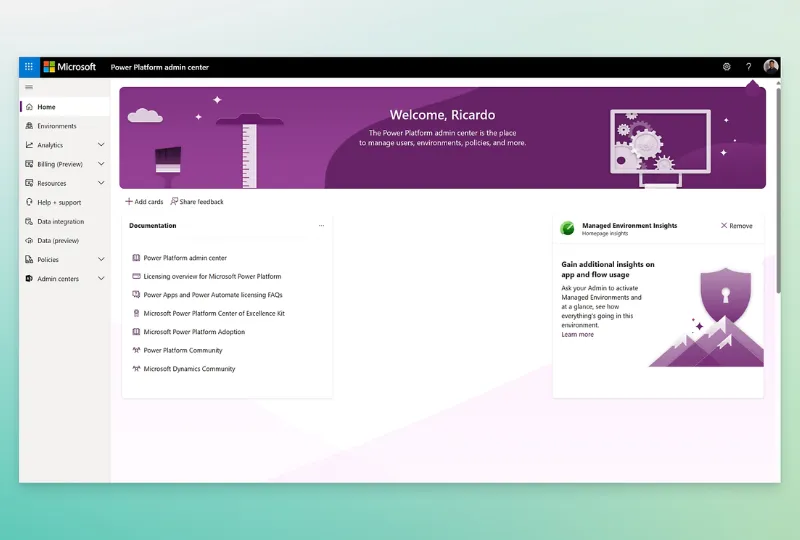Expand the Admin centers chevron

[101, 279]
